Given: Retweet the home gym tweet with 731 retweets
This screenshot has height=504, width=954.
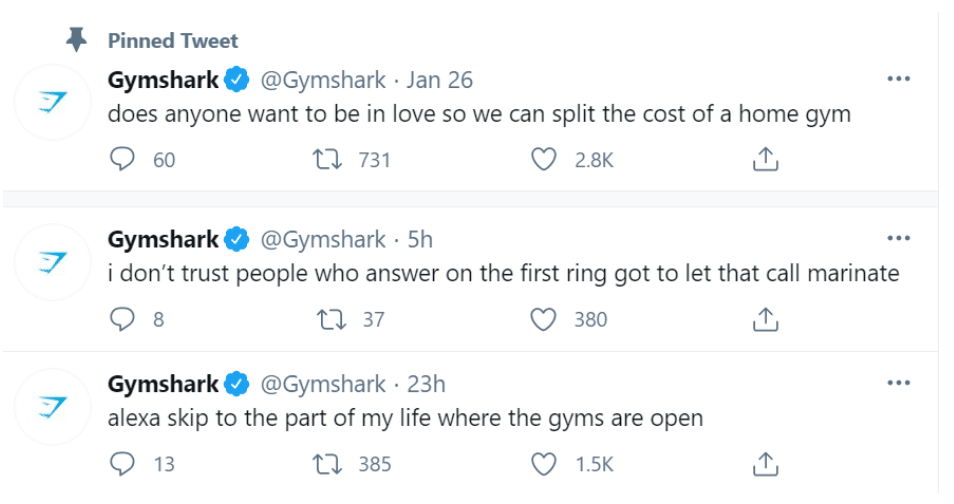Looking at the screenshot, I should (x=327, y=160).
